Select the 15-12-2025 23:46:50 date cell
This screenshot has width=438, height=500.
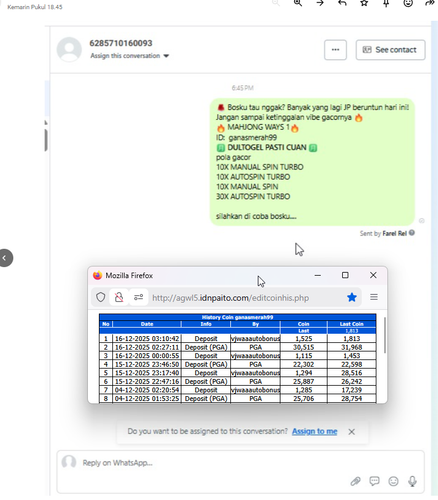pos(147,364)
